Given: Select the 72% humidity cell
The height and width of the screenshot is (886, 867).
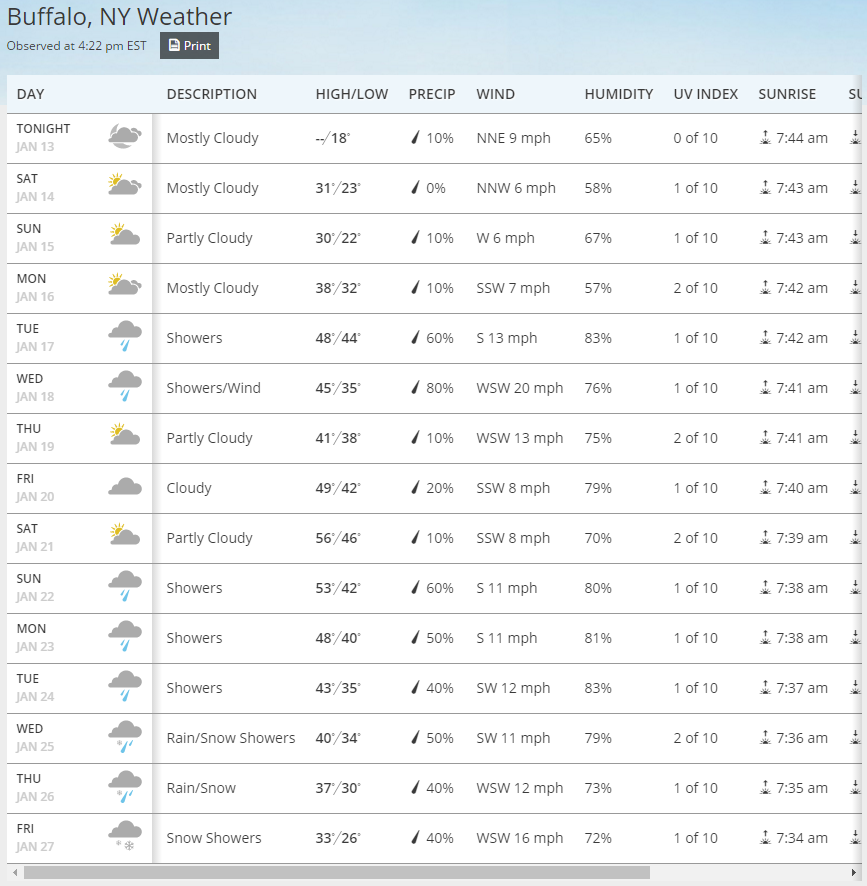Looking at the screenshot, I should (598, 837).
